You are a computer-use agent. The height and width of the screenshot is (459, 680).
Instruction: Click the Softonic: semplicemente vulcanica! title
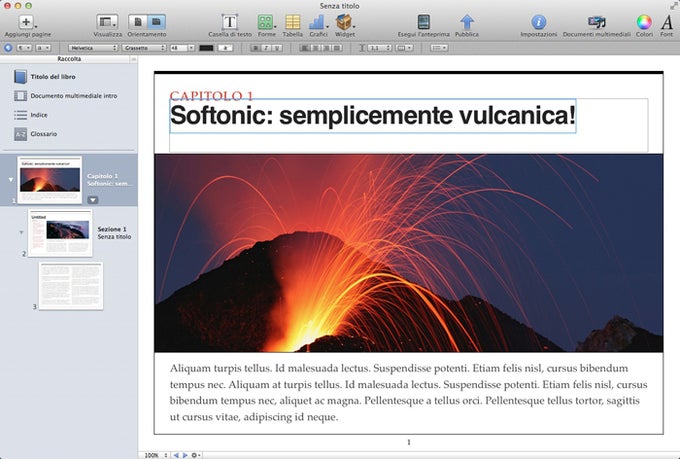pos(373,115)
